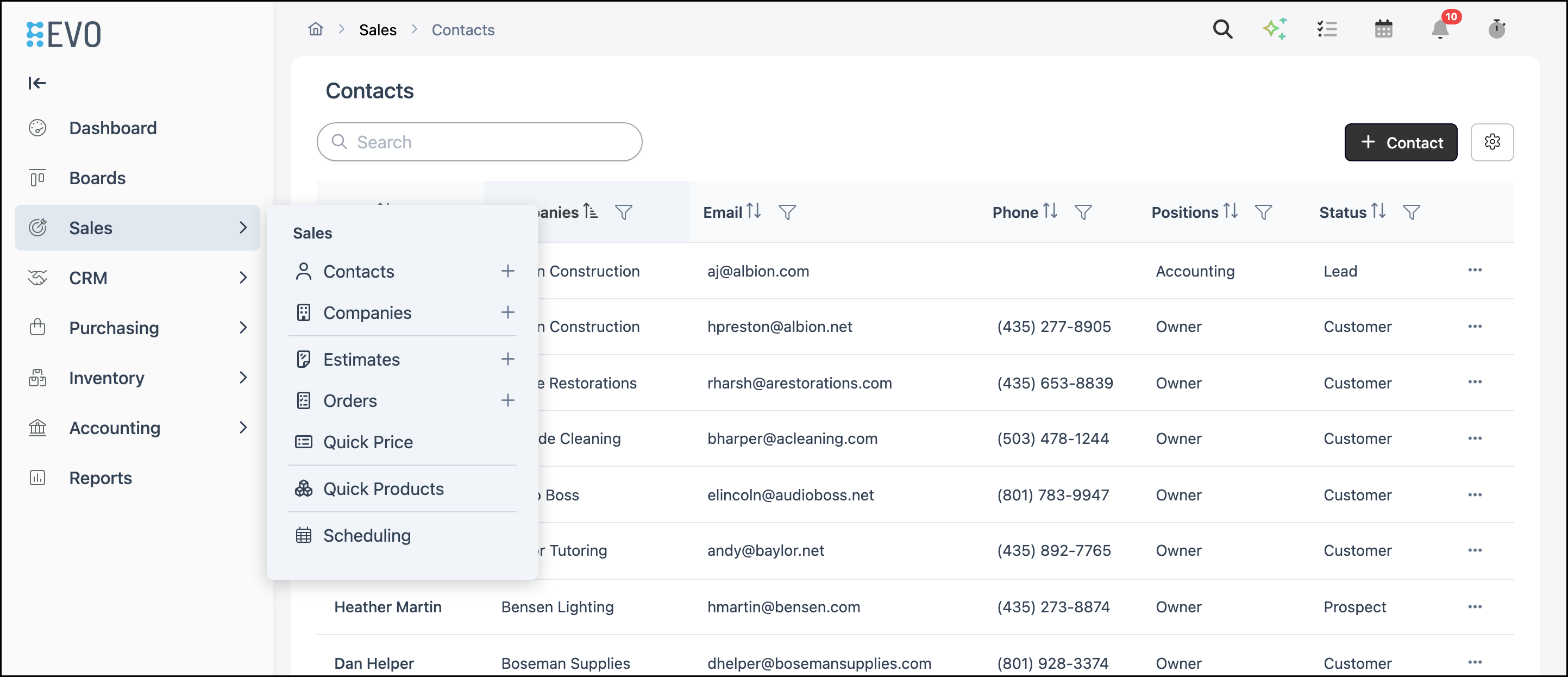Filter the Companies column
Viewport: 1568px width, 677px height.
click(623, 212)
